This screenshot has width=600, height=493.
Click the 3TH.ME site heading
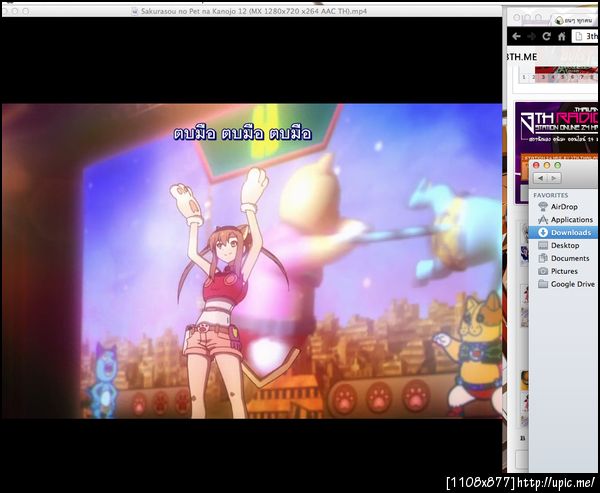point(522,57)
